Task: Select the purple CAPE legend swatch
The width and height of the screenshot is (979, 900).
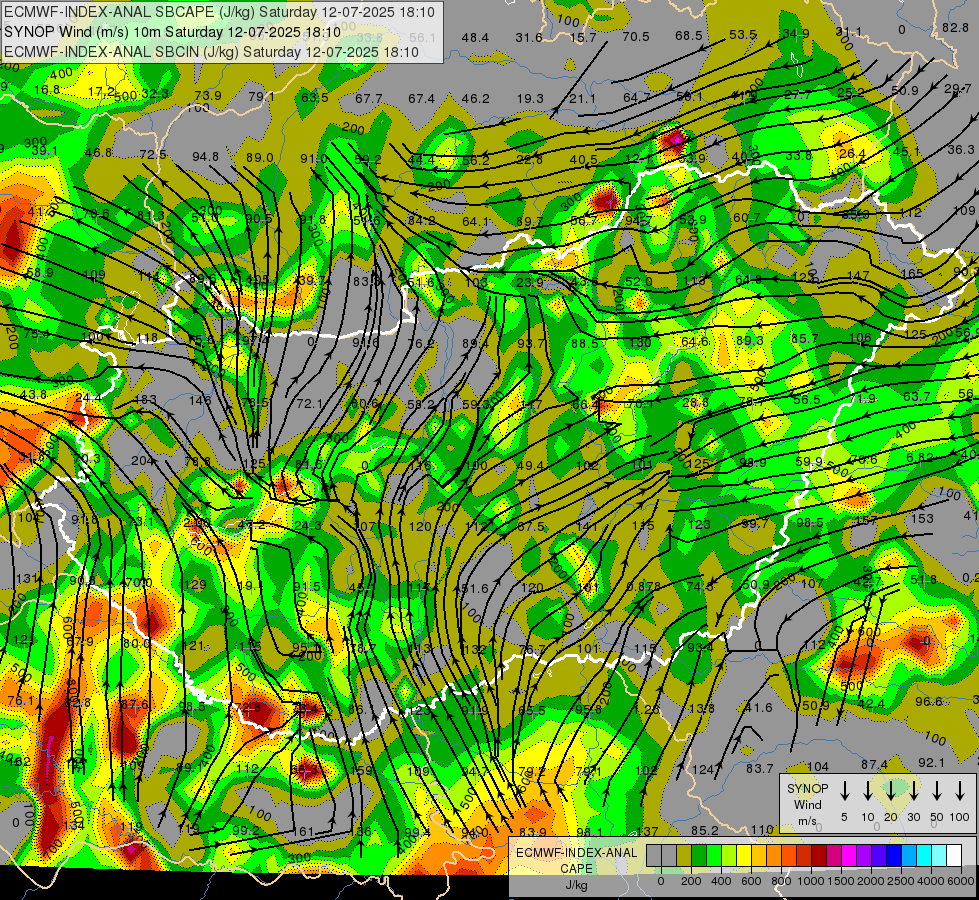Action: [863, 855]
